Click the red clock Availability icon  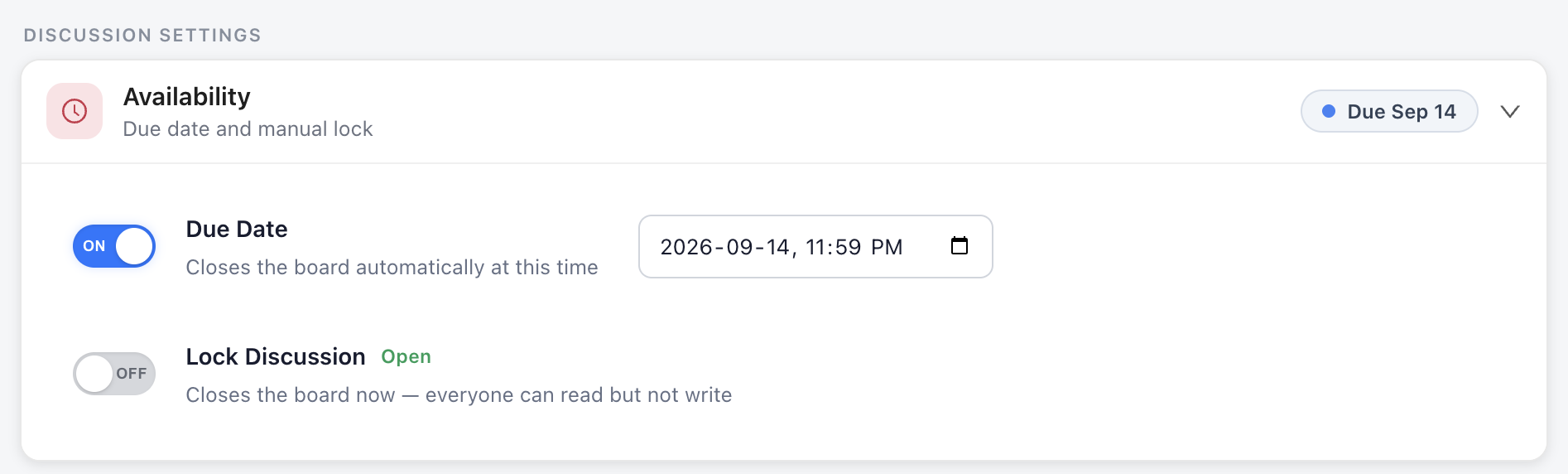coord(75,111)
